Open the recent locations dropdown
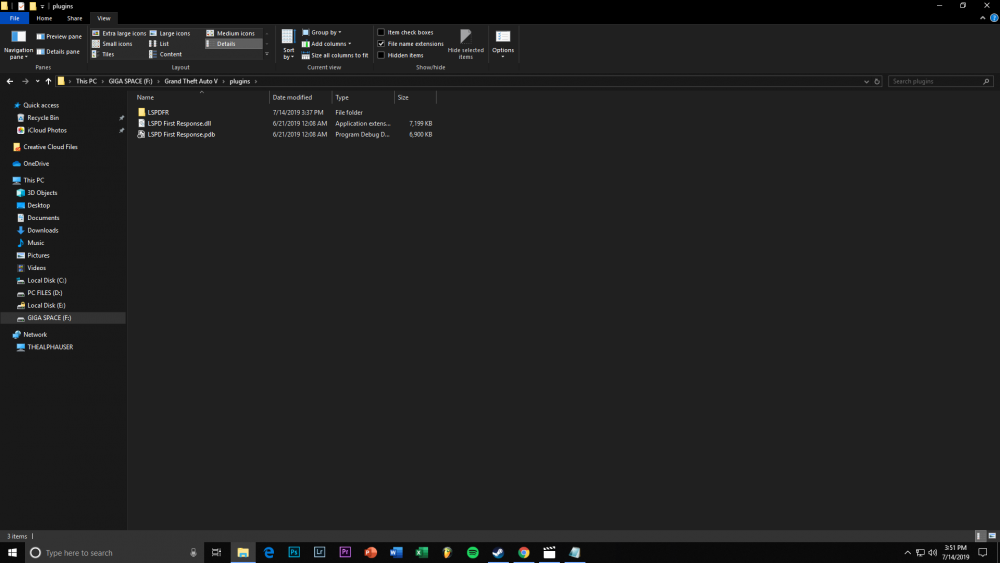Image resolution: width=1000 pixels, height=563 pixels. [38, 82]
